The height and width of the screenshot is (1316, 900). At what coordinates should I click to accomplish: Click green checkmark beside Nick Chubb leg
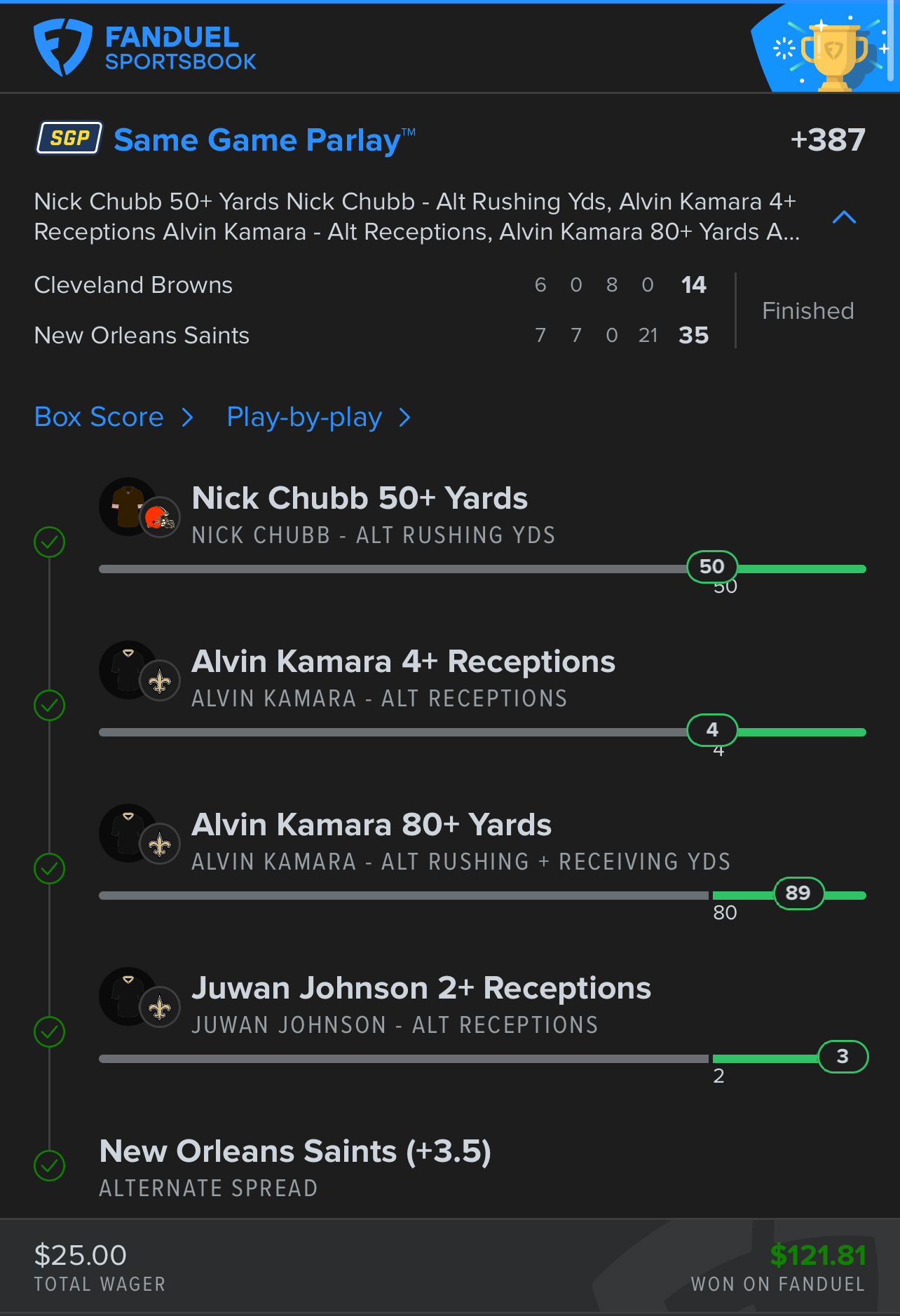[50, 542]
